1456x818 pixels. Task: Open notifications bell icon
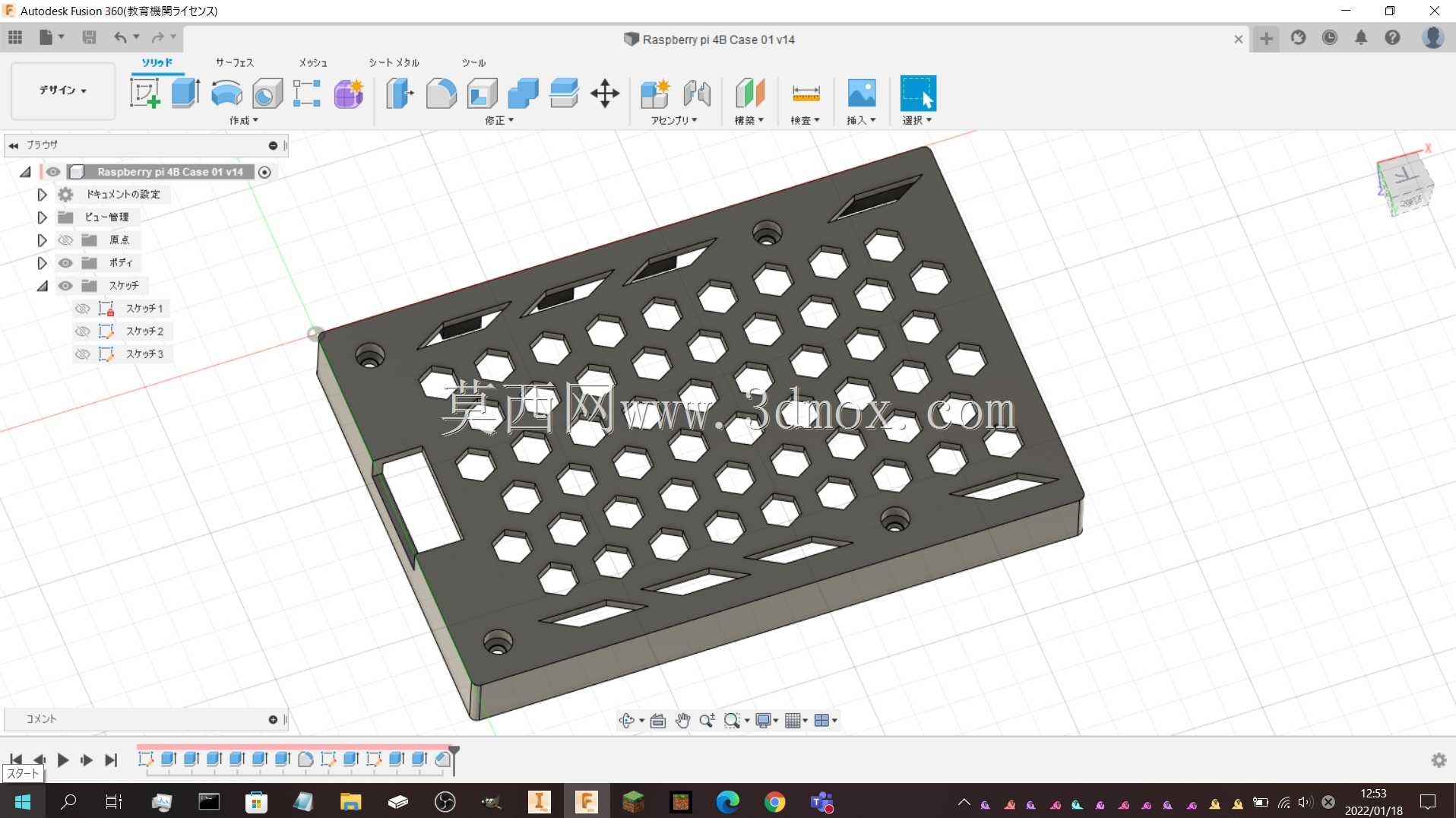click(x=1361, y=37)
